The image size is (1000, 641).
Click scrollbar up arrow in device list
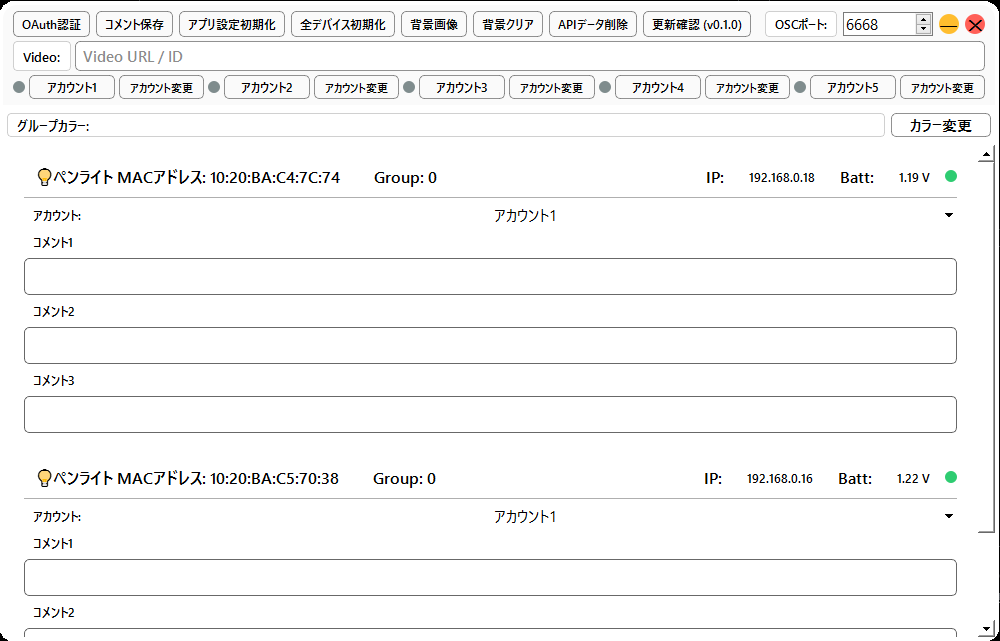tap(987, 154)
